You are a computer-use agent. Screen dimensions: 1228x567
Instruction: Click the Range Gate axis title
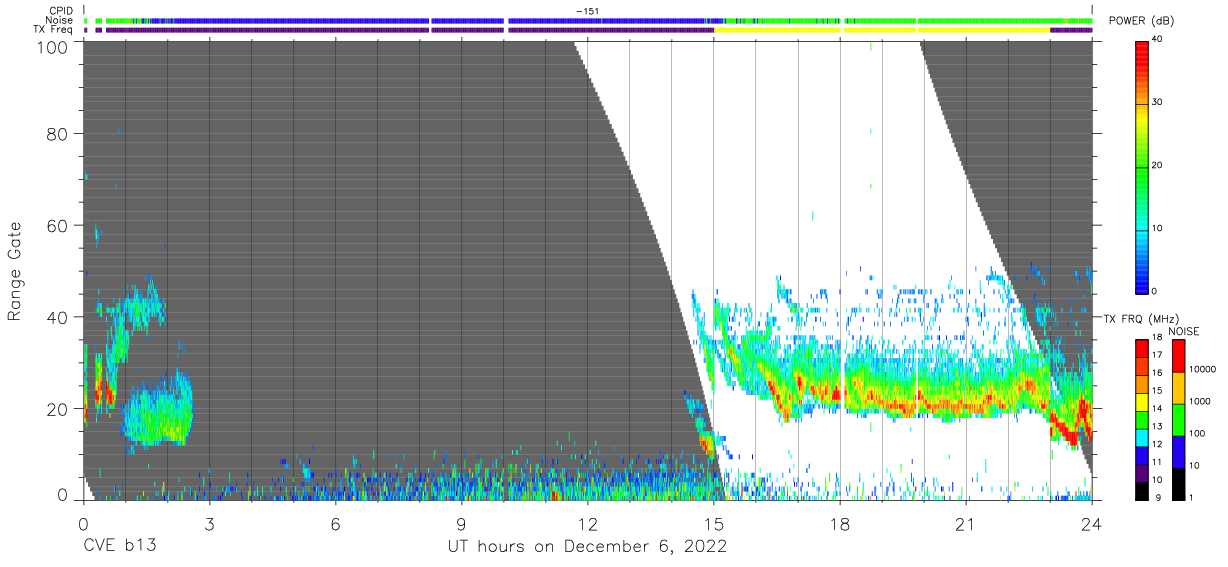pos(15,270)
